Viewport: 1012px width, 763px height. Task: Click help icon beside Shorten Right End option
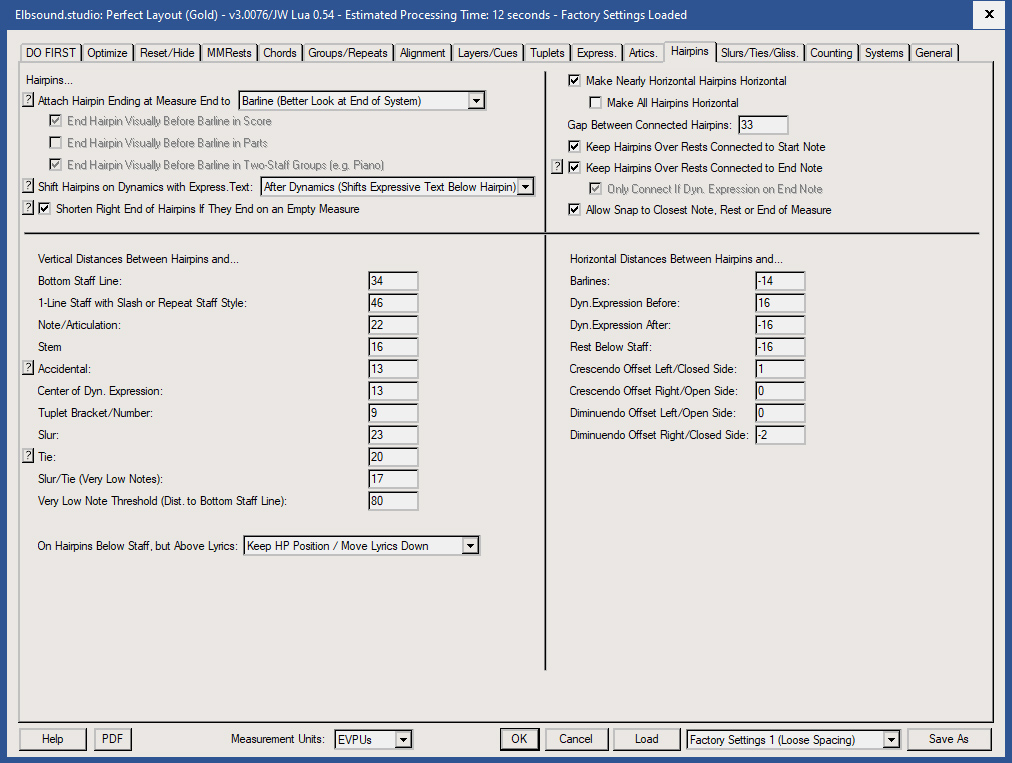point(28,209)
